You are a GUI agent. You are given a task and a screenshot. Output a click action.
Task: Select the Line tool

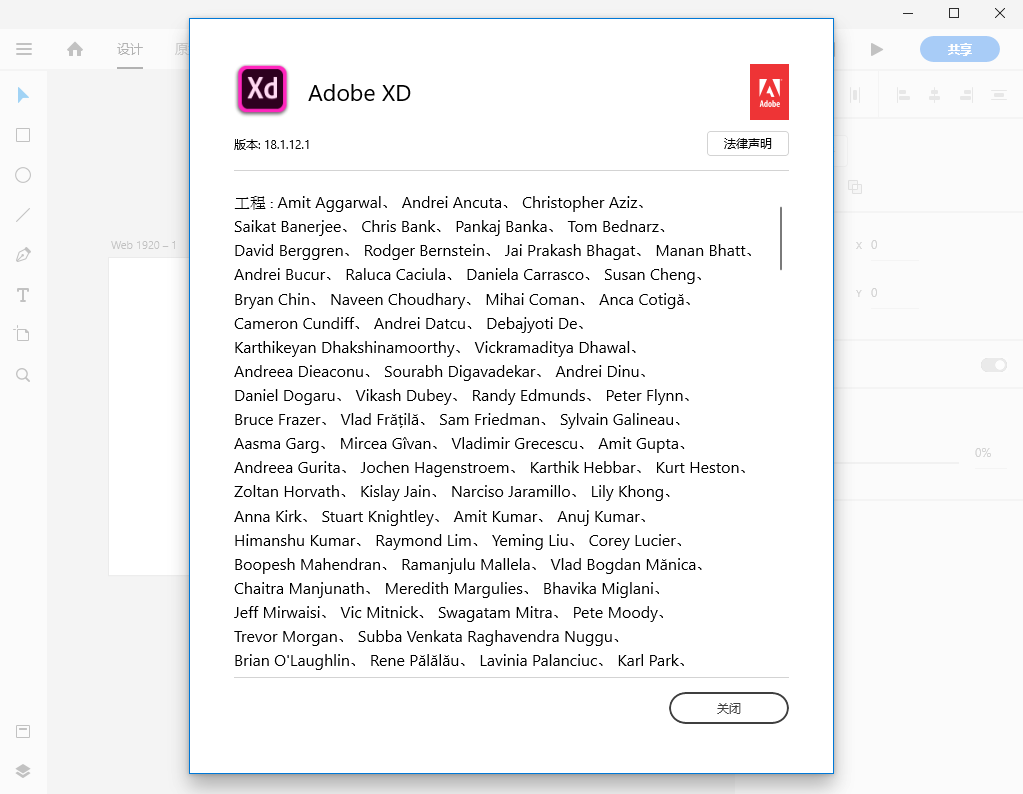[x=23, y=214]
